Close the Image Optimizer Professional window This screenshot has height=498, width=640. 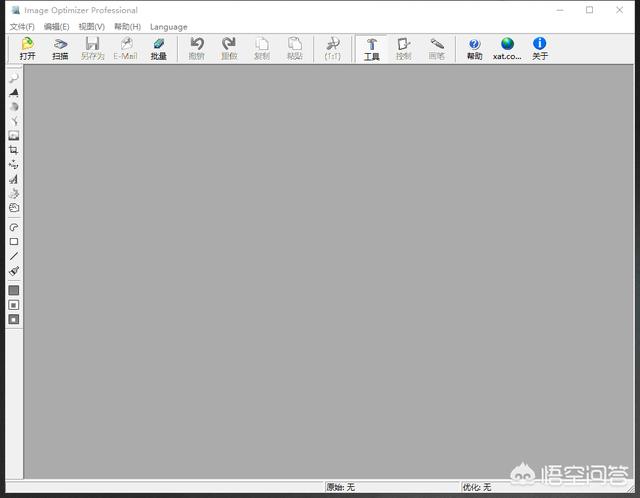pos(619,10)
